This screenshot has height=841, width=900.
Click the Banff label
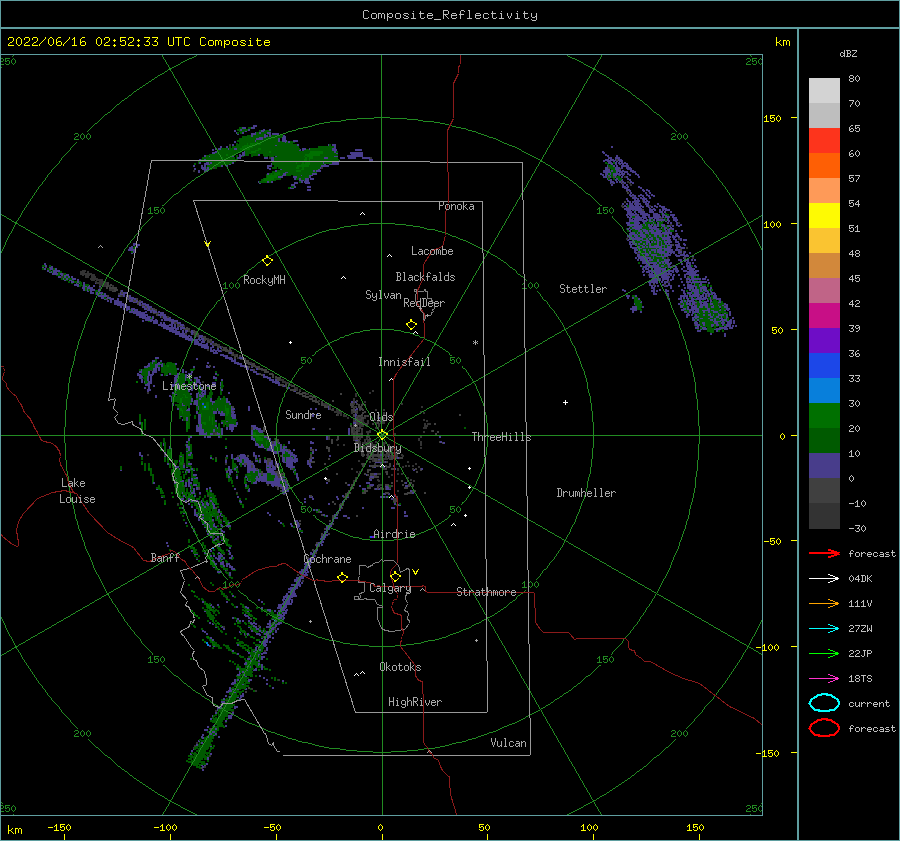coord(165,557)
